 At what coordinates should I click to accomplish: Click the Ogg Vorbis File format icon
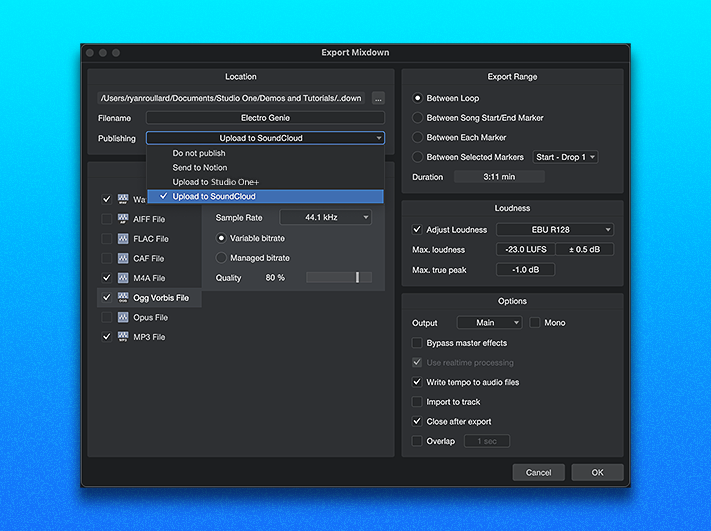[x=123, y=297]
